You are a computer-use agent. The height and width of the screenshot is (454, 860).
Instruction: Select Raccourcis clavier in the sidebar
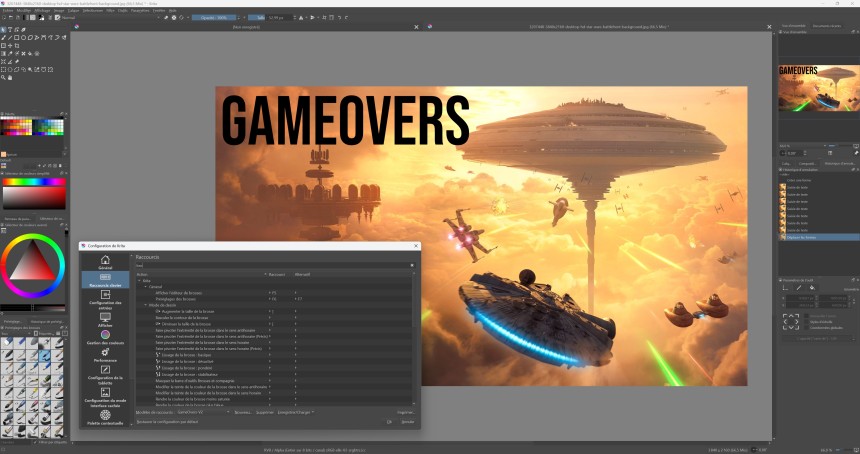(105, 279)
